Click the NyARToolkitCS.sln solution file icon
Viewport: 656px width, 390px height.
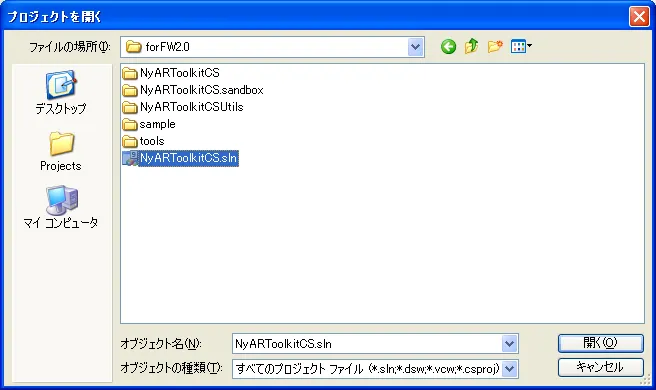[130, 158]
